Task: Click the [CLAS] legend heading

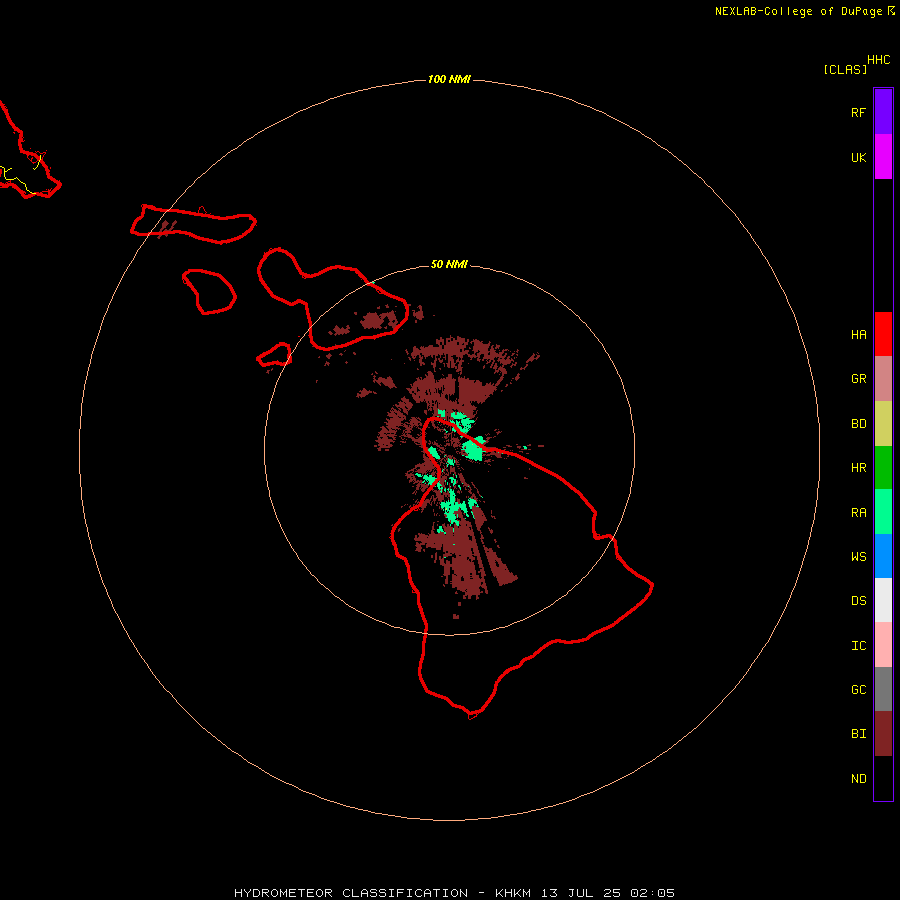Action: pyautogui.click(x=844, y=69)
